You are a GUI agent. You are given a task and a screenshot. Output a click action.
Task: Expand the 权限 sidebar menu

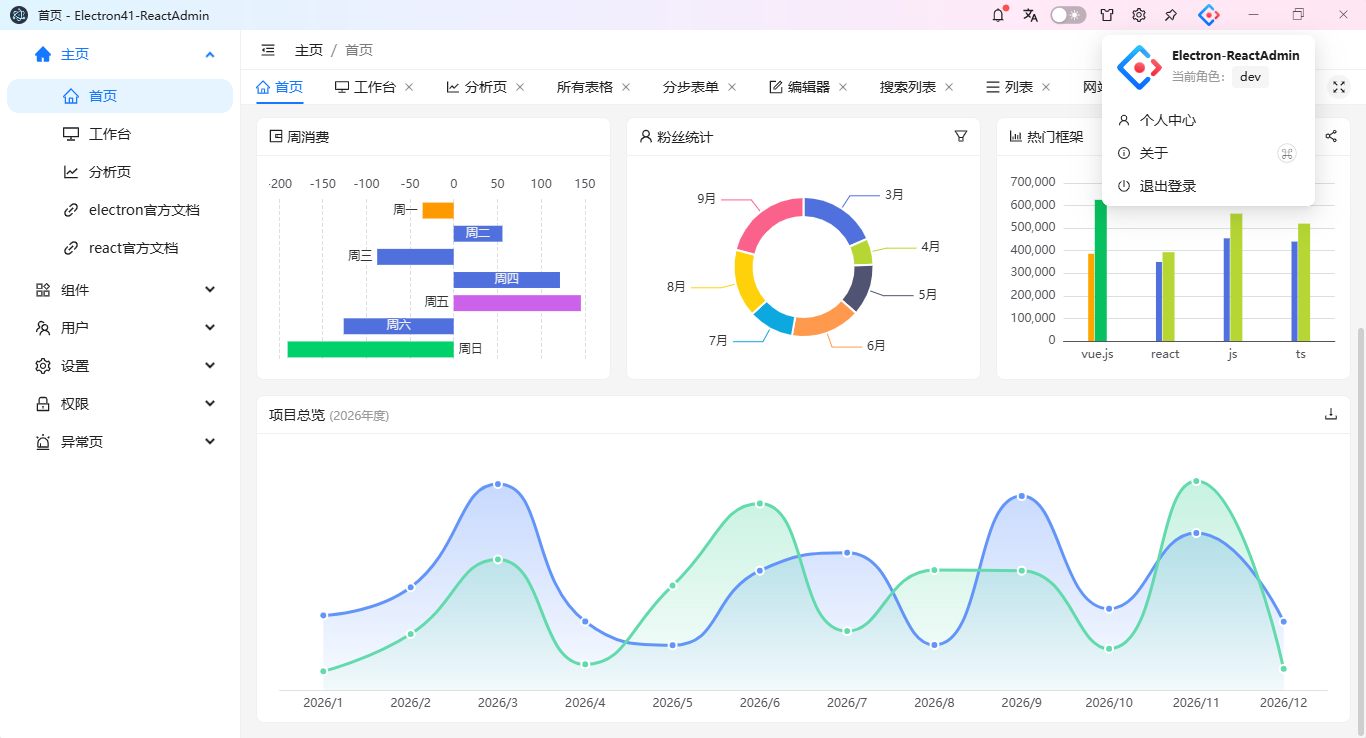pos(125,404)
